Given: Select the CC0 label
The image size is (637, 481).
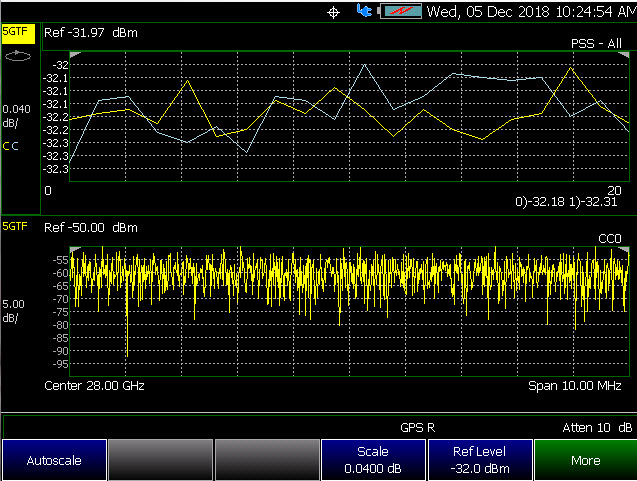Looking at the screenshot, I should pos(610,238).
